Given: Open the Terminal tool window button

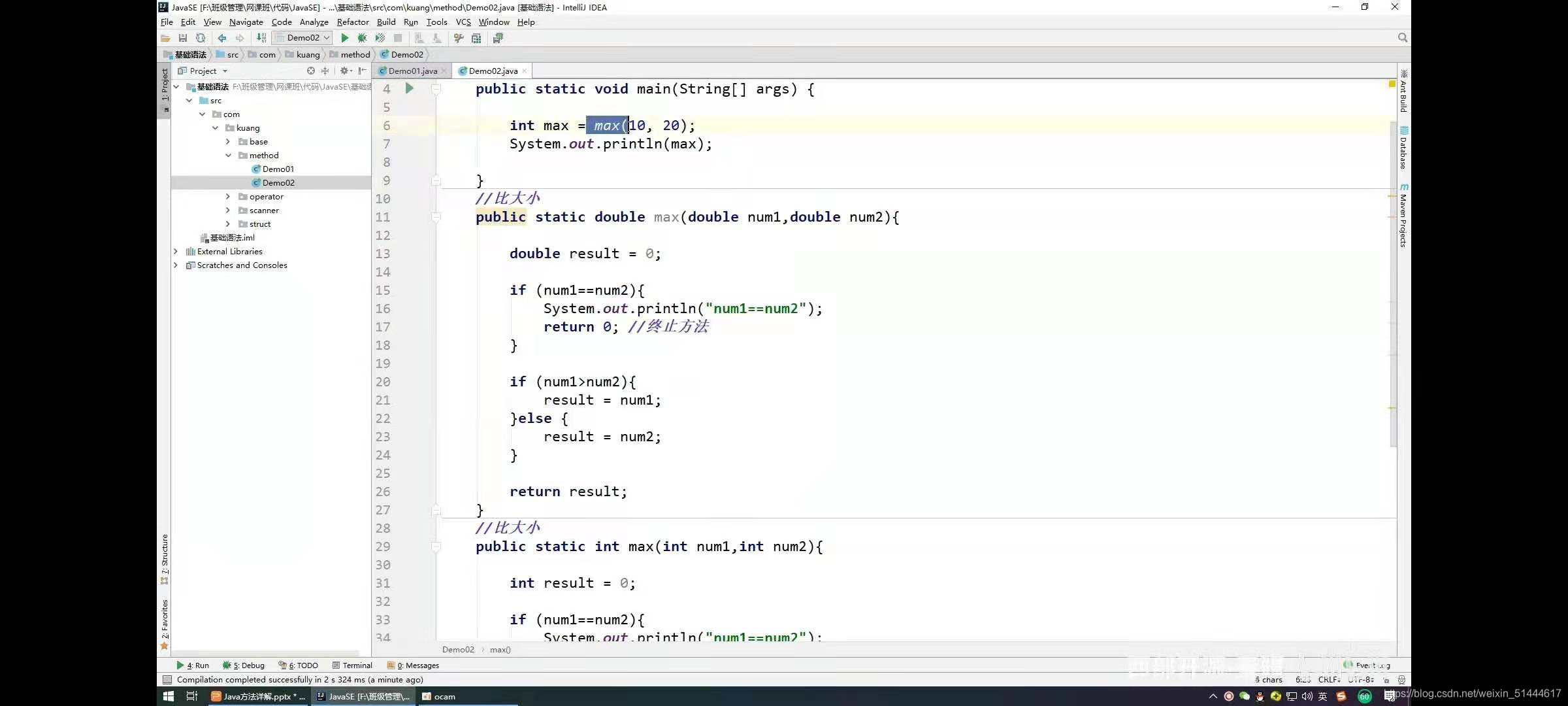Looking at the screenshot, I should pos(353,665).
